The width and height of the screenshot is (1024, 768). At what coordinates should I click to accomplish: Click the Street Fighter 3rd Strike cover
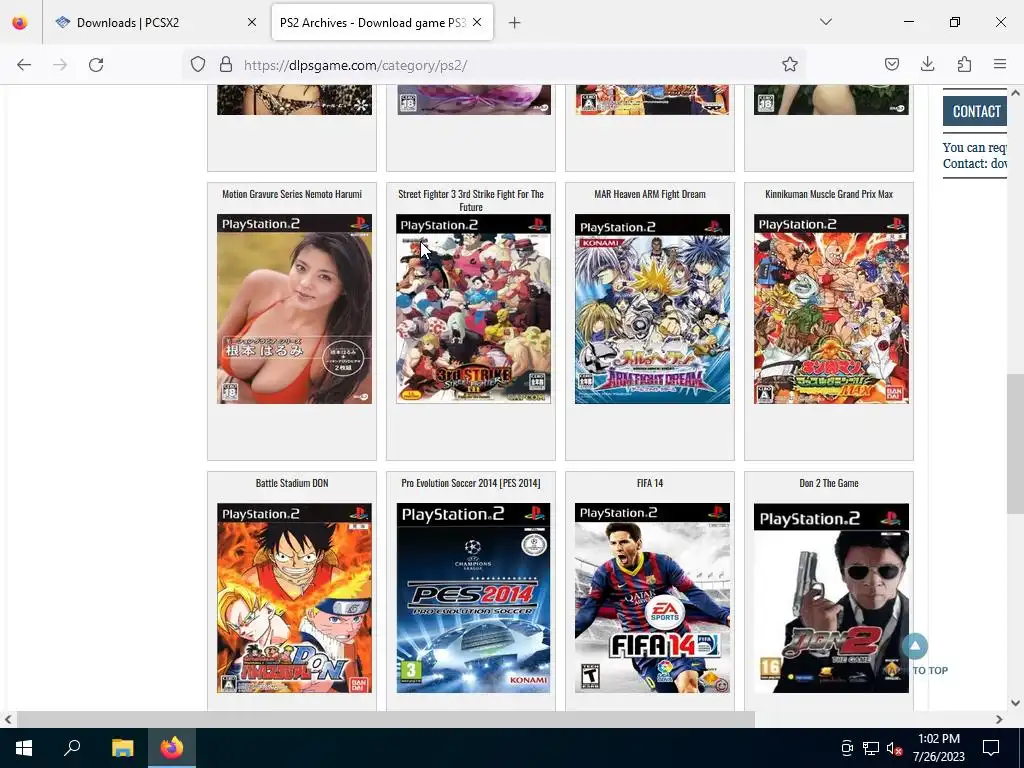point(473,309)
